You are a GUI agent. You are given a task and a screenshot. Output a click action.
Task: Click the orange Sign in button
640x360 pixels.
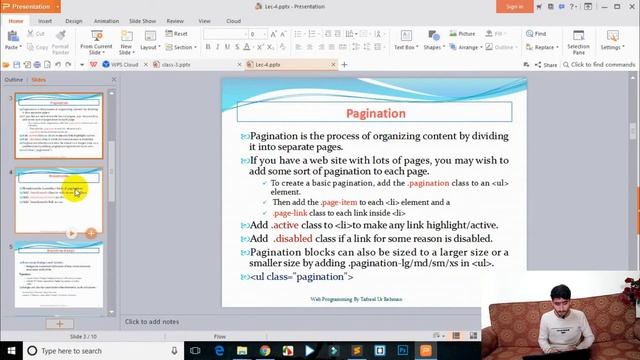(x=515, y=7)
